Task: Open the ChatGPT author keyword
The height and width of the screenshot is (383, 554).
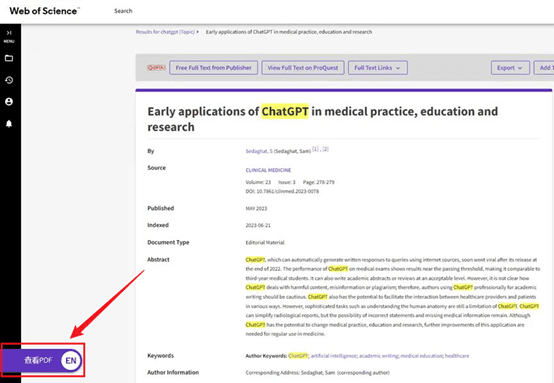Action: (x=298, y=356)
